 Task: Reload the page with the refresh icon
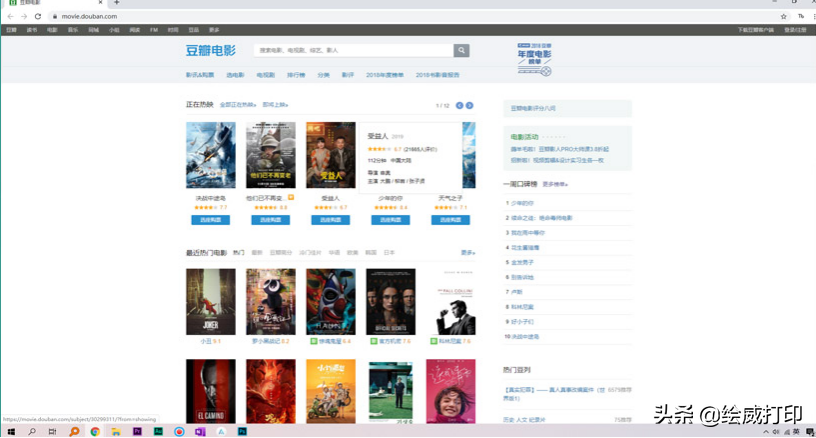[37, 17]
